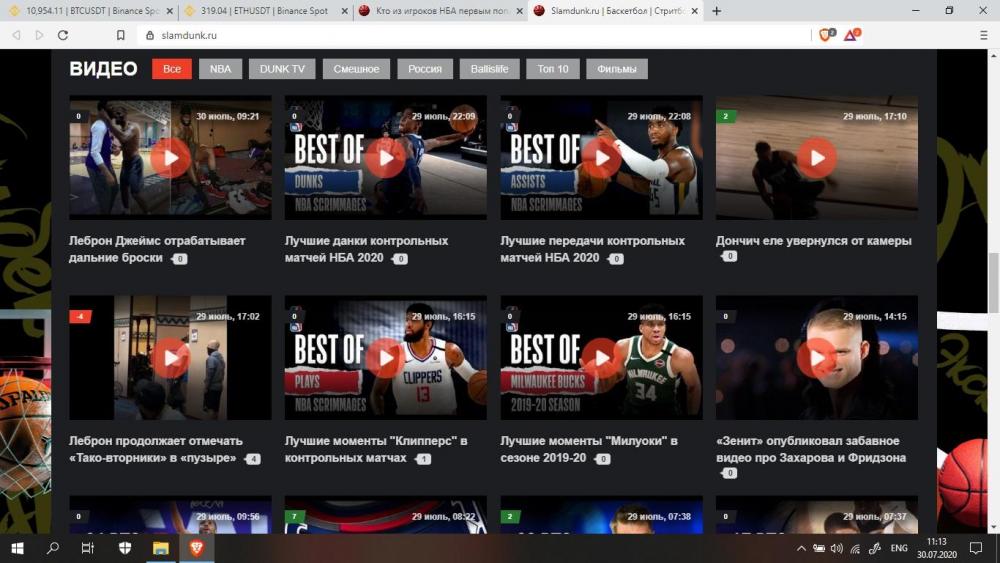The width and height of the screenshot is (1000, 563).
Task: Reload the slamdunk.ru page
Action: (x=63, y=35)
